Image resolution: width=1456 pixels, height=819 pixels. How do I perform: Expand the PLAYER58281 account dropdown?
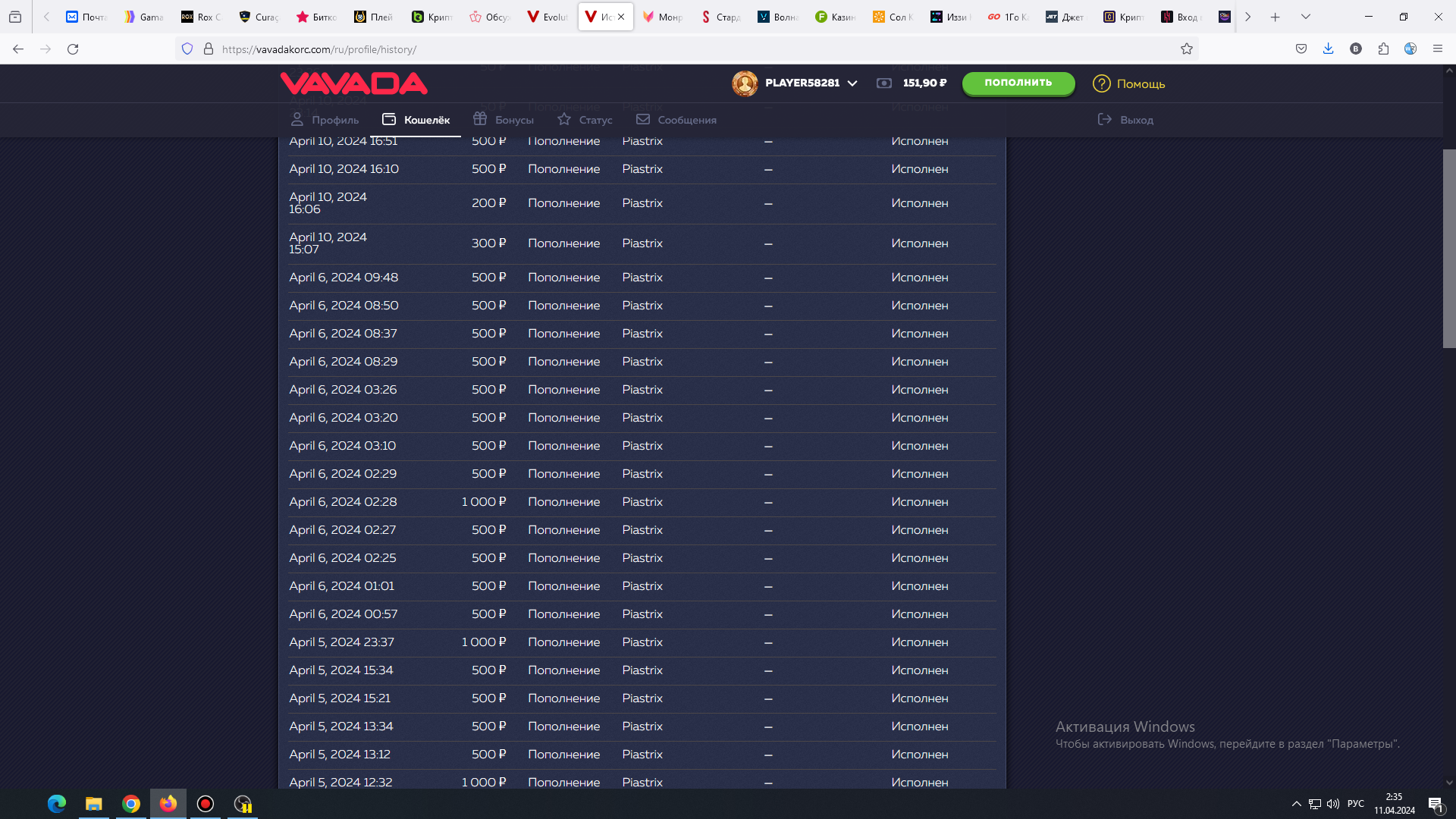[852, 83]
